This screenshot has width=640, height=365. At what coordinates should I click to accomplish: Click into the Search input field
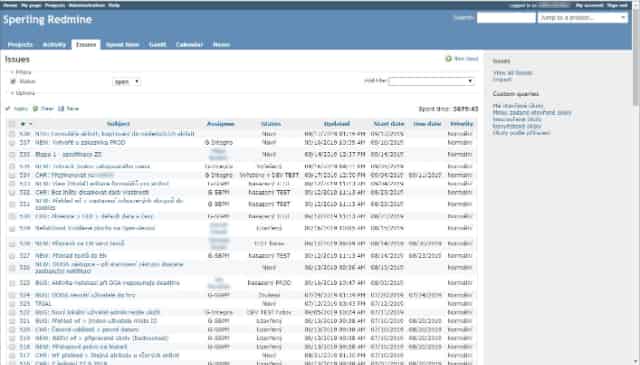[506, 18]
